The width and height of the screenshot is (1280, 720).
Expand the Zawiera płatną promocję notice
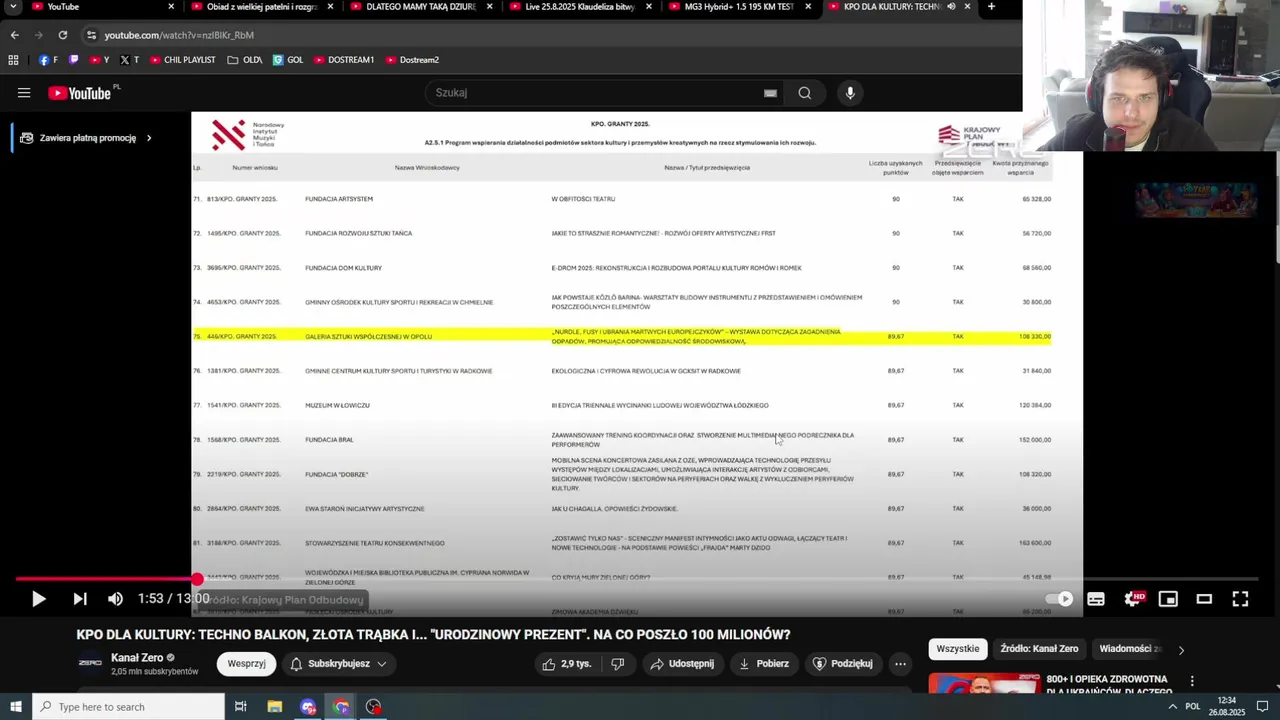pos(86,138)
